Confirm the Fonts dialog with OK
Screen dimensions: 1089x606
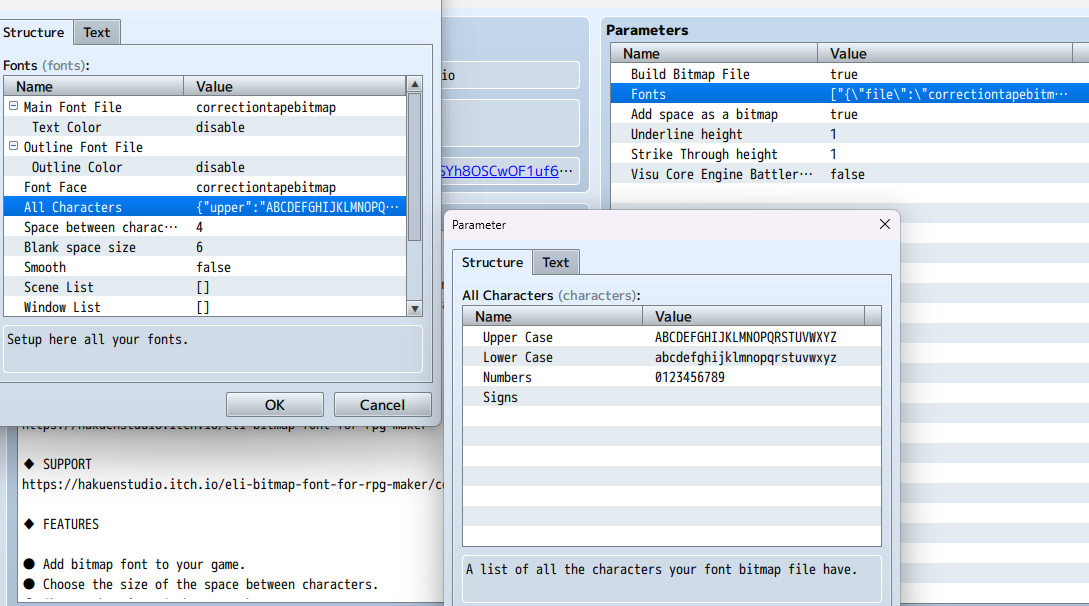tap(274, 405)
